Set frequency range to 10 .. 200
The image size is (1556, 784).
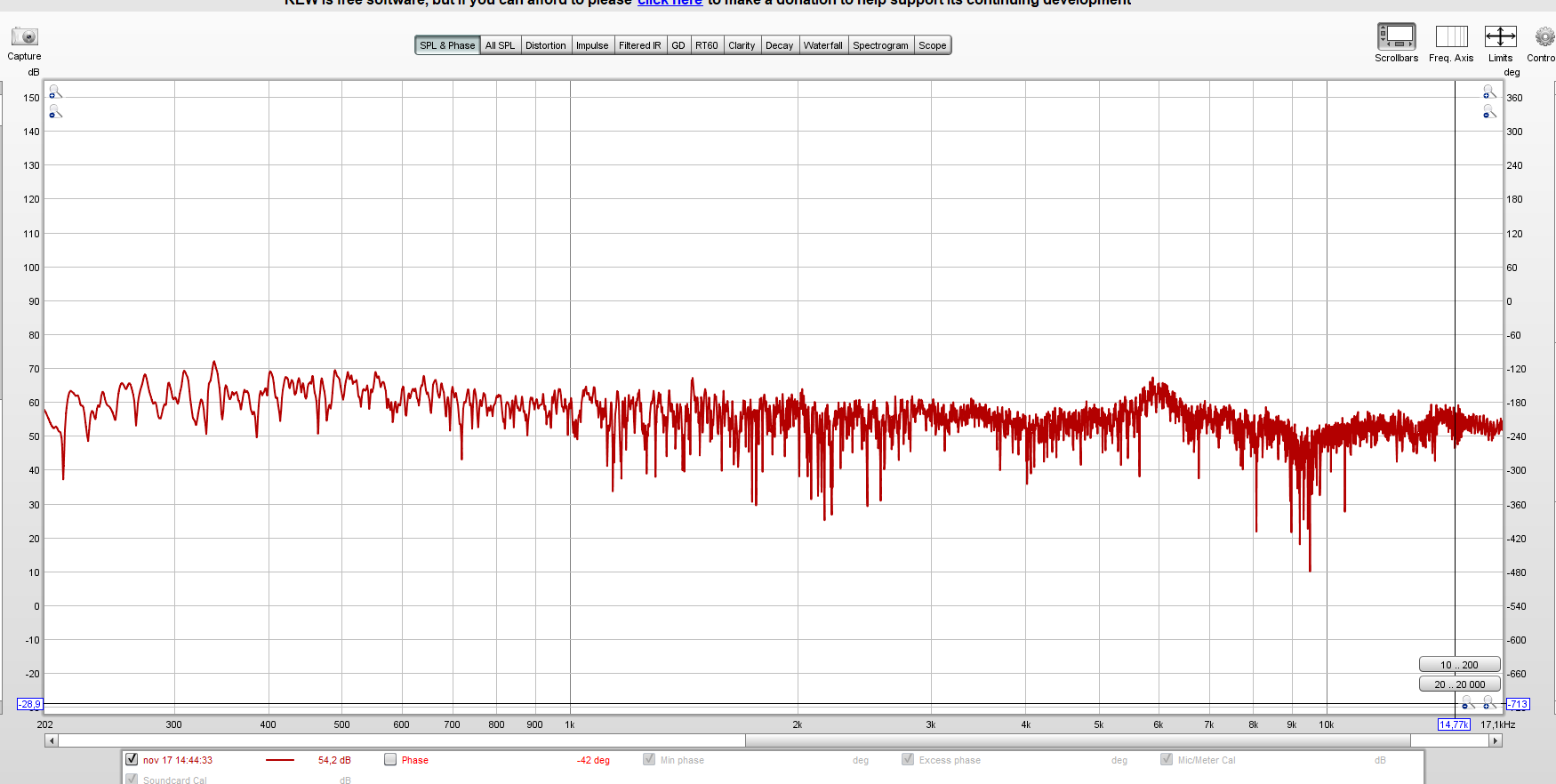coord(1459,665)
